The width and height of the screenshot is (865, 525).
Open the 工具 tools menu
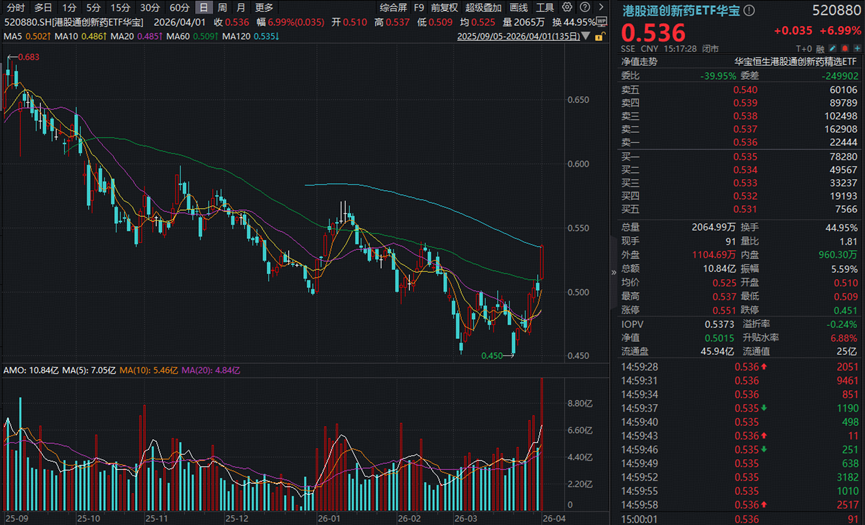click(x=545, y=7)
